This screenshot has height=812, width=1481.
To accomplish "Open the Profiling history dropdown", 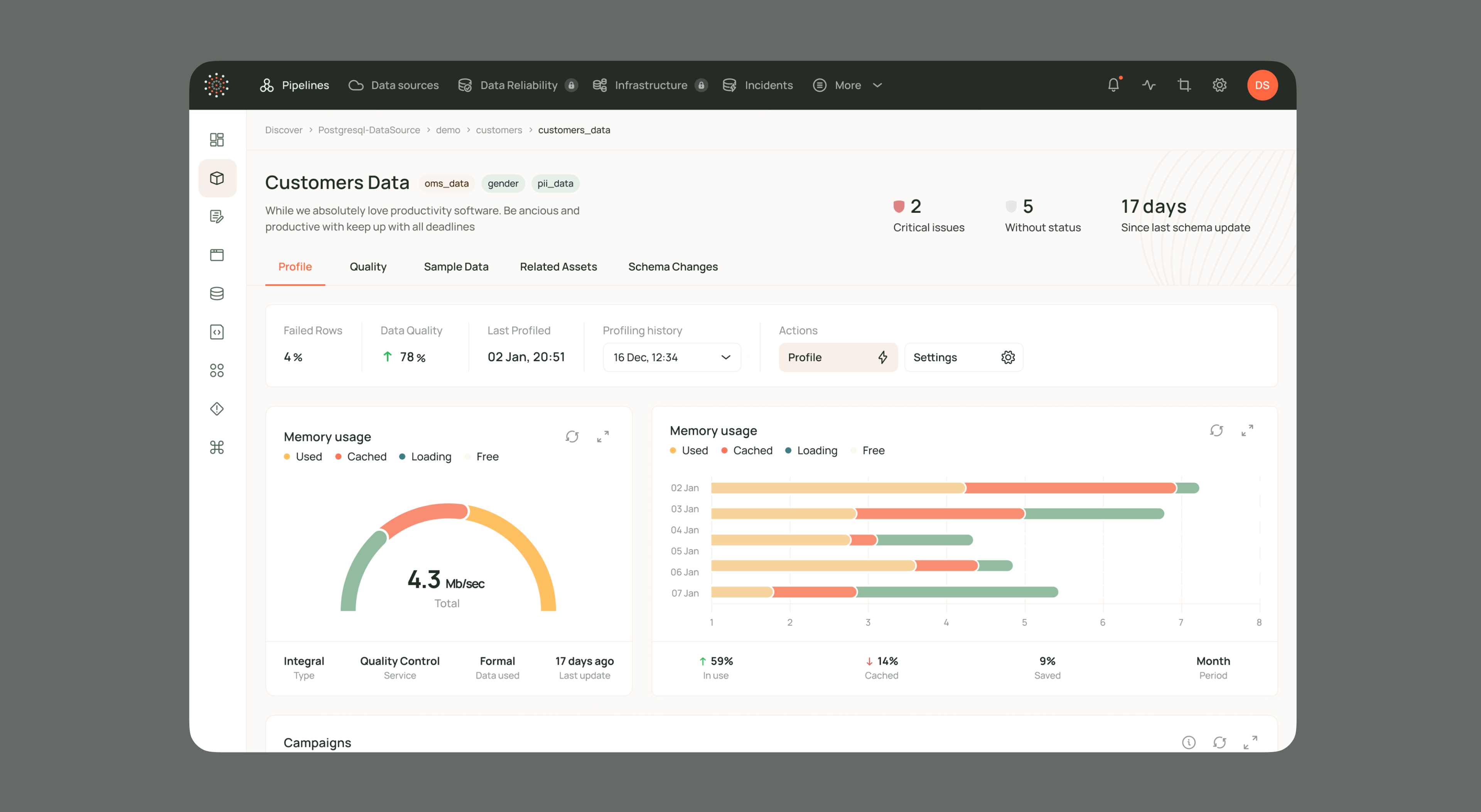I will click(671, 357).
